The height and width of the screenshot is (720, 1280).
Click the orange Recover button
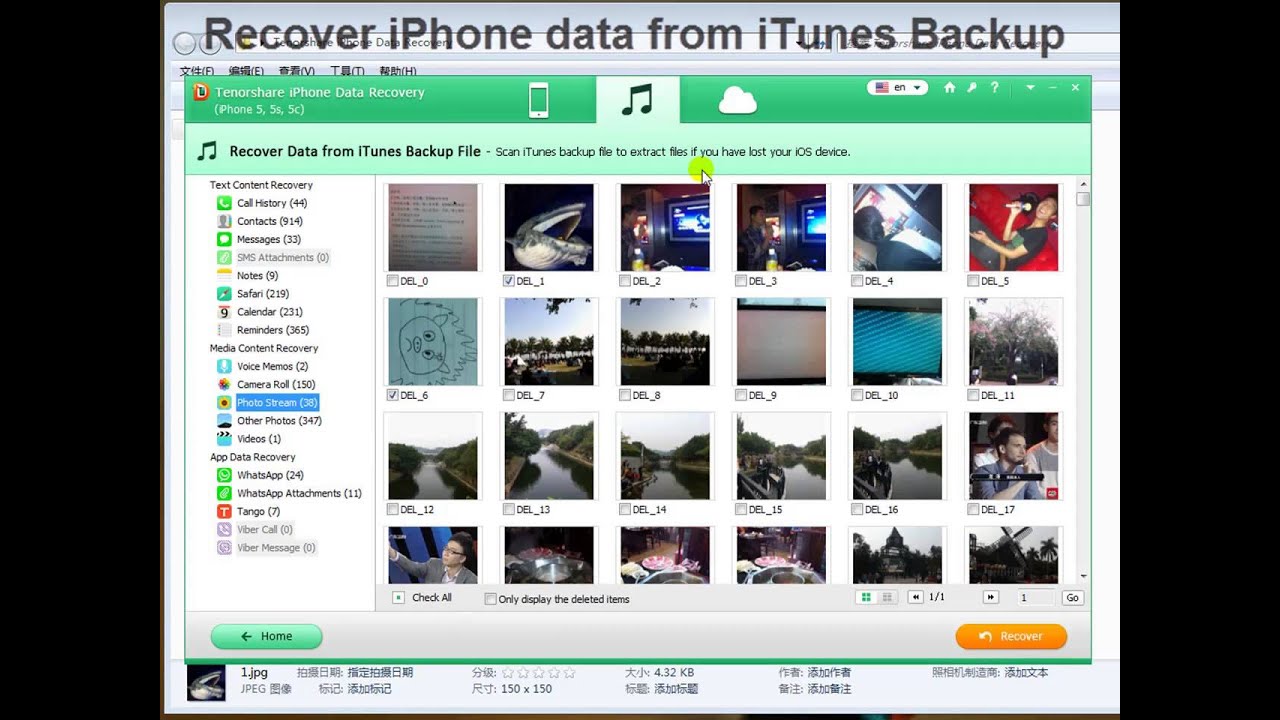[1011, 636]
